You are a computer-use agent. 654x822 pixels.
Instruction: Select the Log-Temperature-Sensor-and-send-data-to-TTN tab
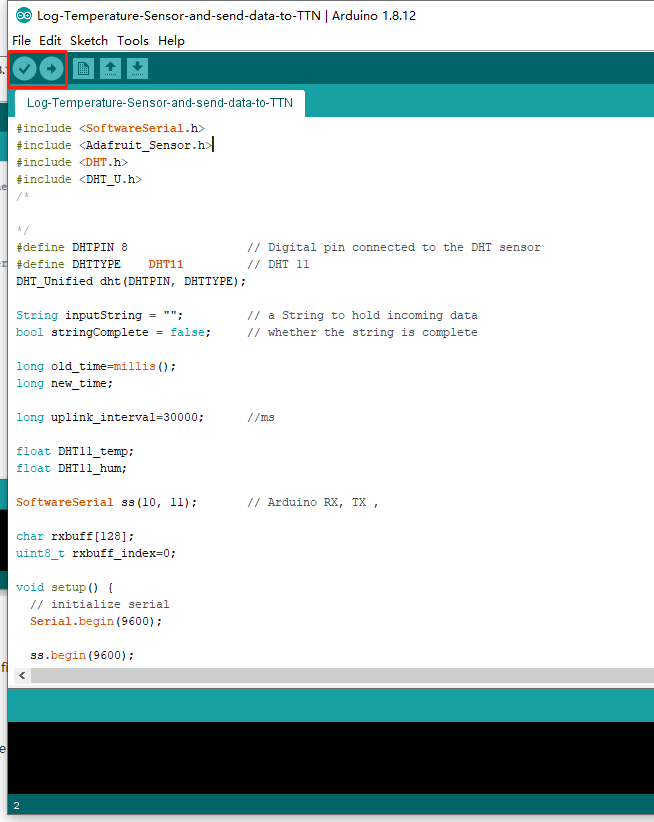(x=160, y=103)
